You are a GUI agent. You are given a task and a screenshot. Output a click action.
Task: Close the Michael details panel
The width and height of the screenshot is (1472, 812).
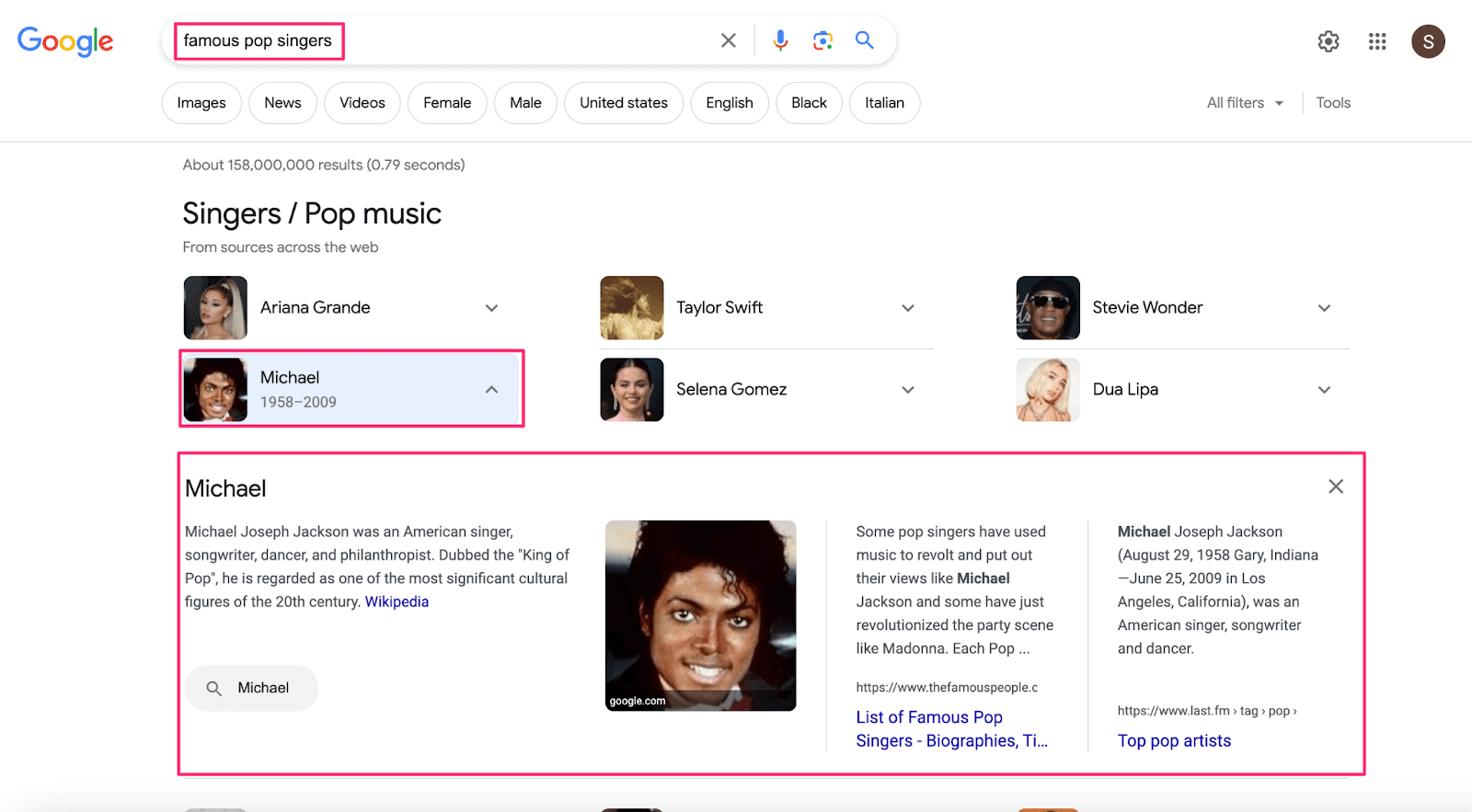coord(1336,486)
